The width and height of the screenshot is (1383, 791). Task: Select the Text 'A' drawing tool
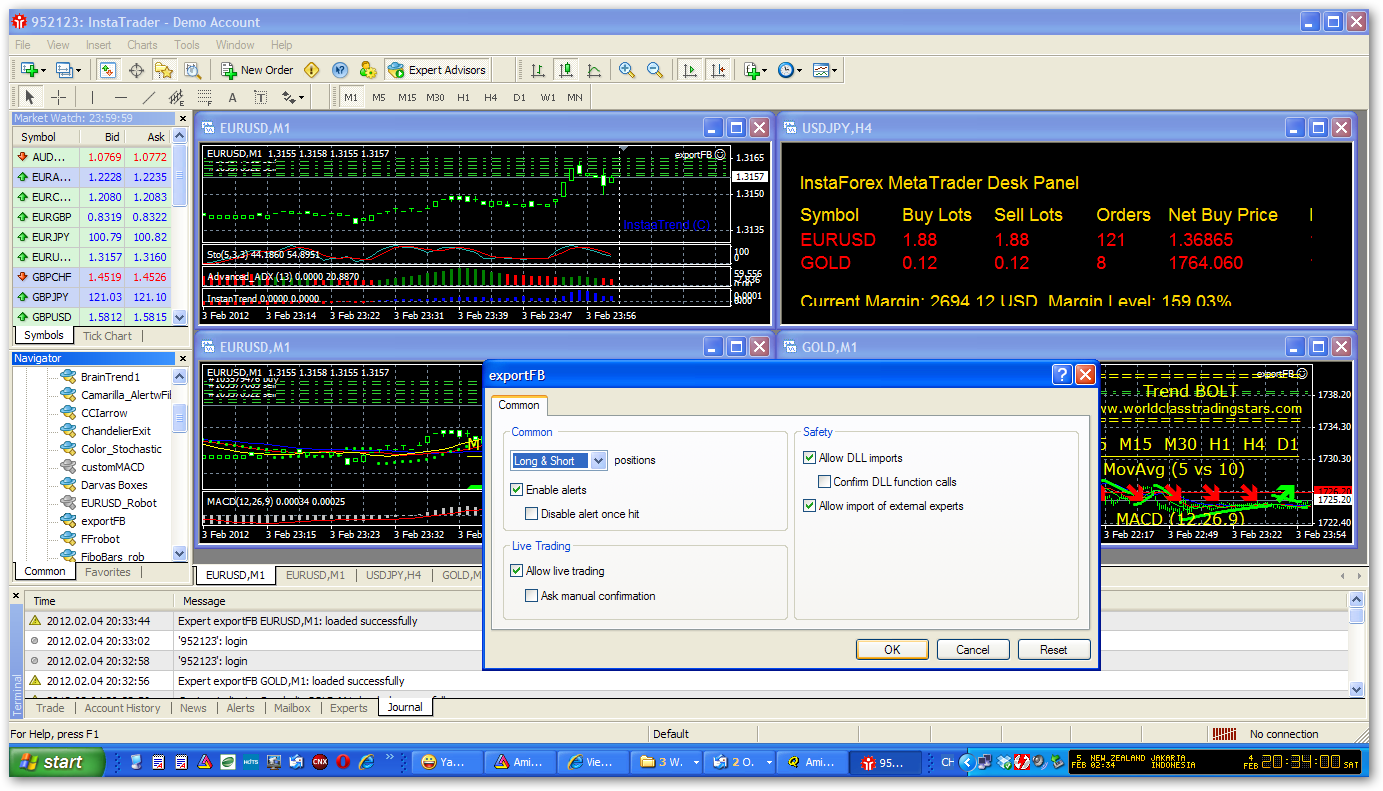(232, 97)
